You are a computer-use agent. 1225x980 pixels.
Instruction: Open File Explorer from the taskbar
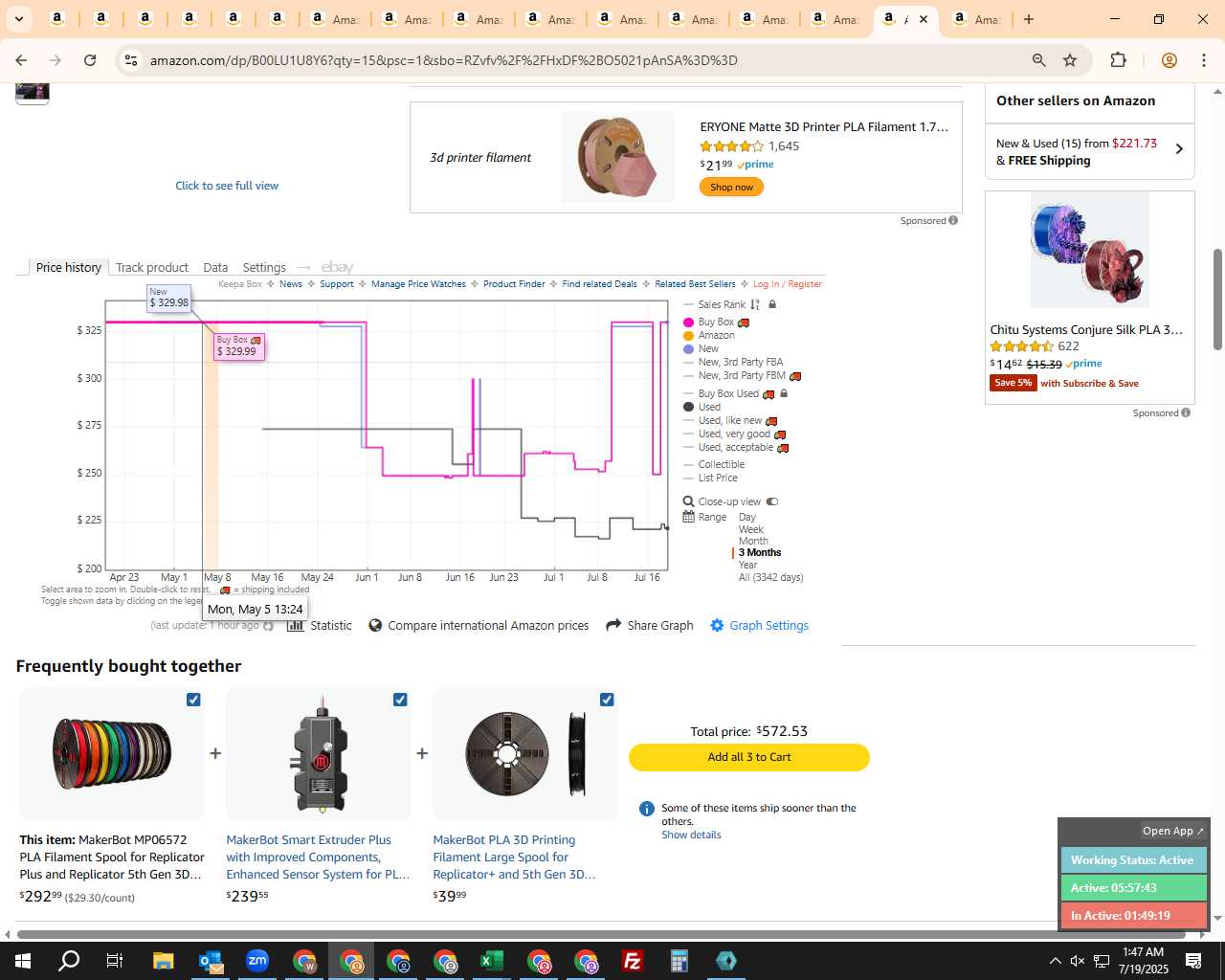(164, 961)
